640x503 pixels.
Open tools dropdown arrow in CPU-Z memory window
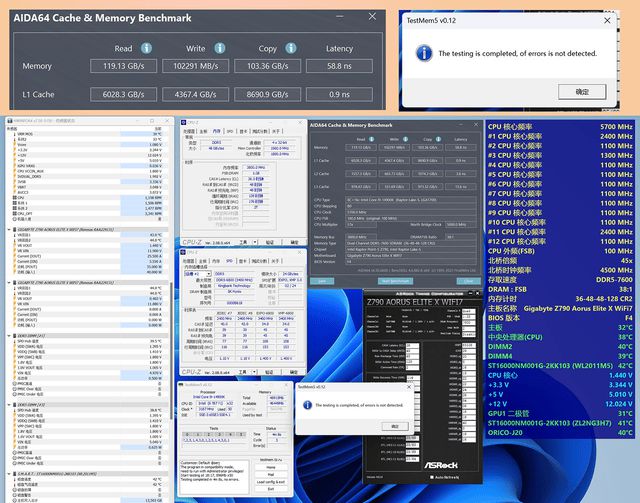pos(255,243)
